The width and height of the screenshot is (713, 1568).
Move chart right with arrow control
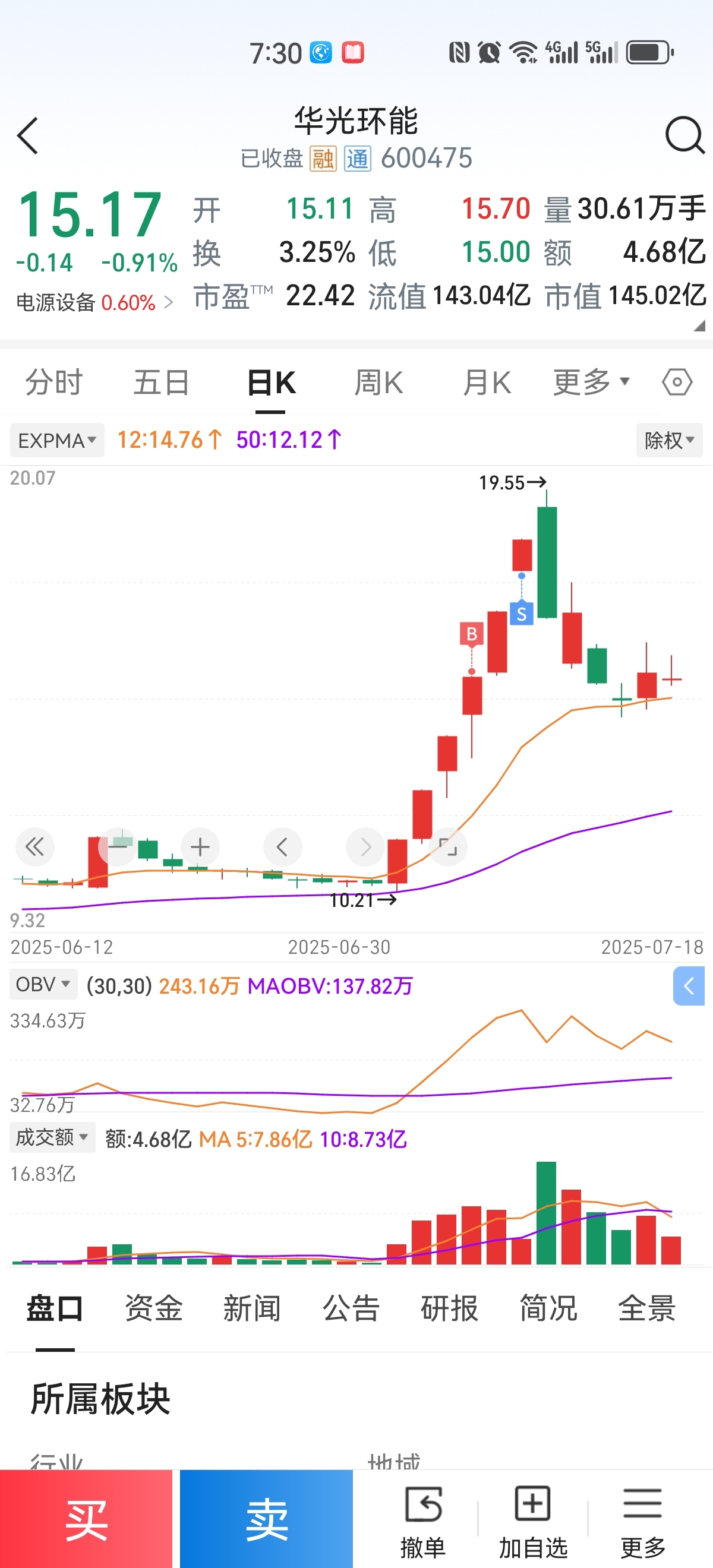click(x=365, y=847)
